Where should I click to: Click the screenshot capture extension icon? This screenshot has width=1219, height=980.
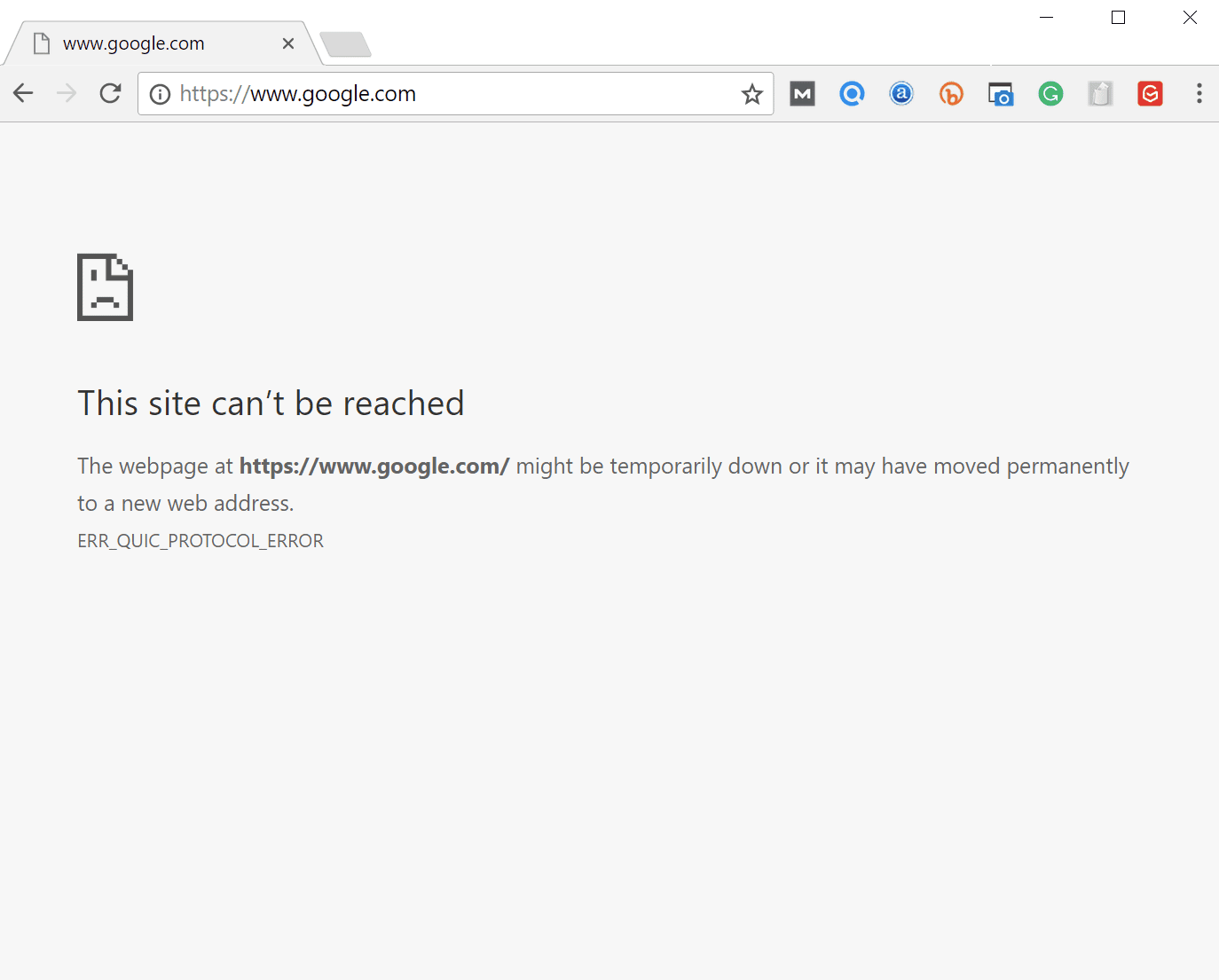[1001, 93]
